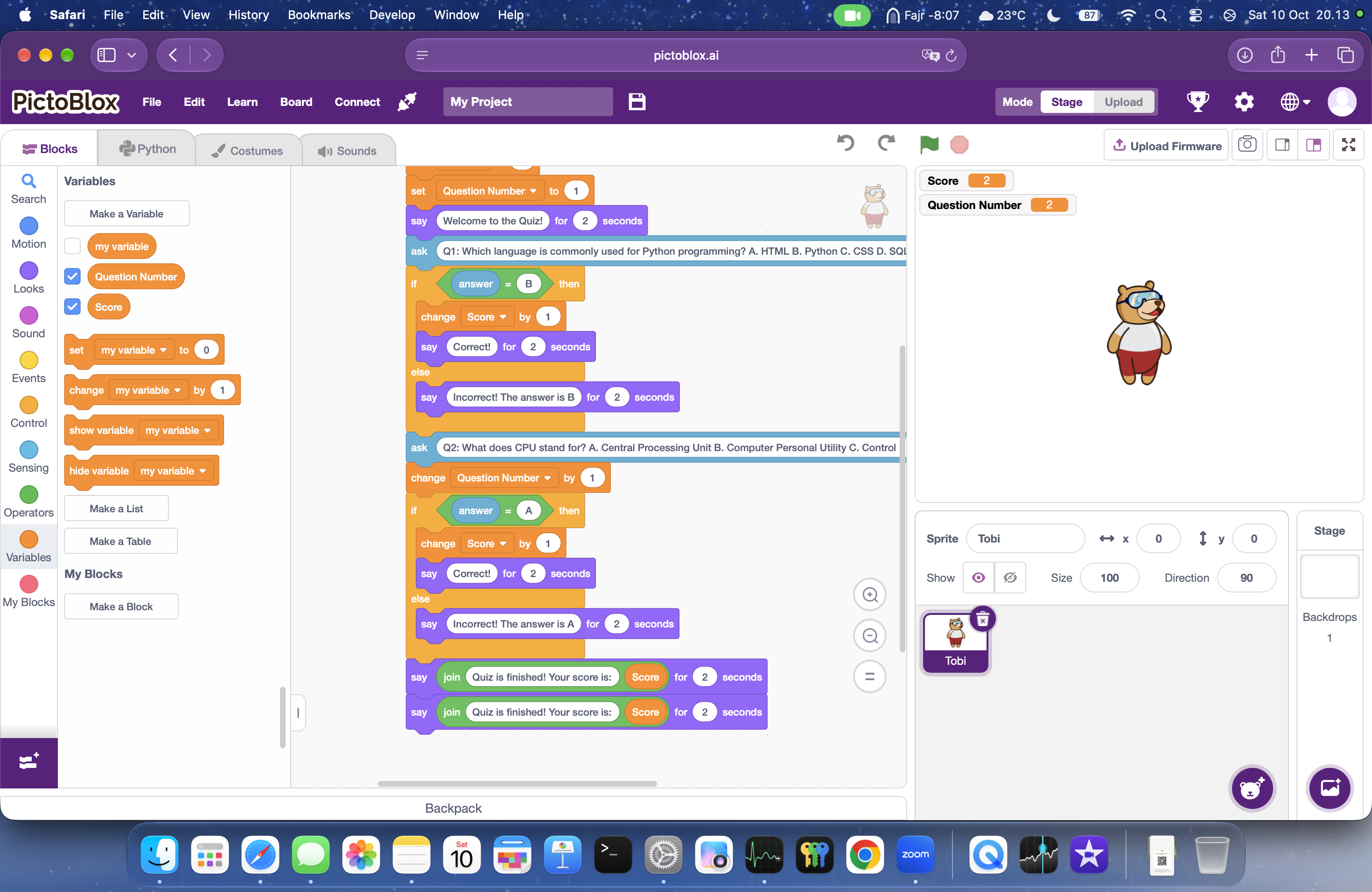
Task: Undo the last workspace change
Action: [846, 143]
